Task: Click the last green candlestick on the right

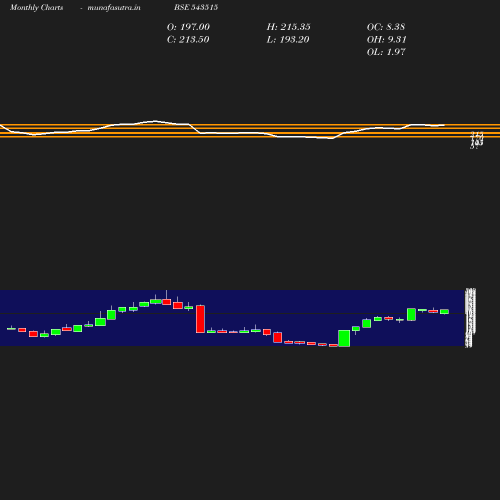Action: 444,312
